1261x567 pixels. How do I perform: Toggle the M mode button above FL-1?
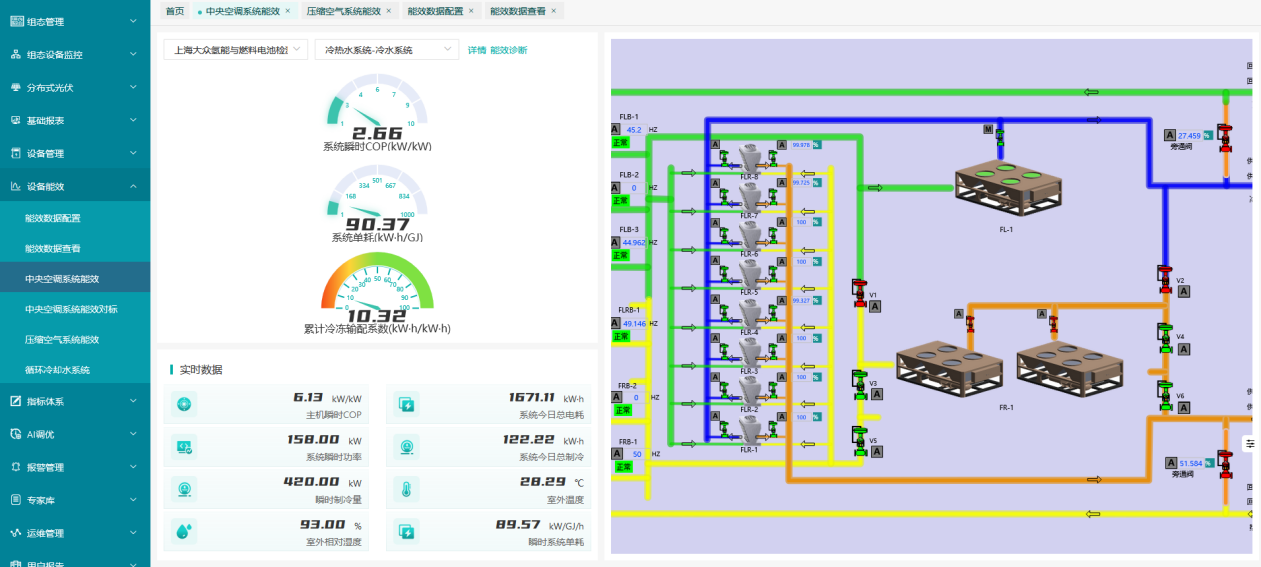[x=988, y=130]
